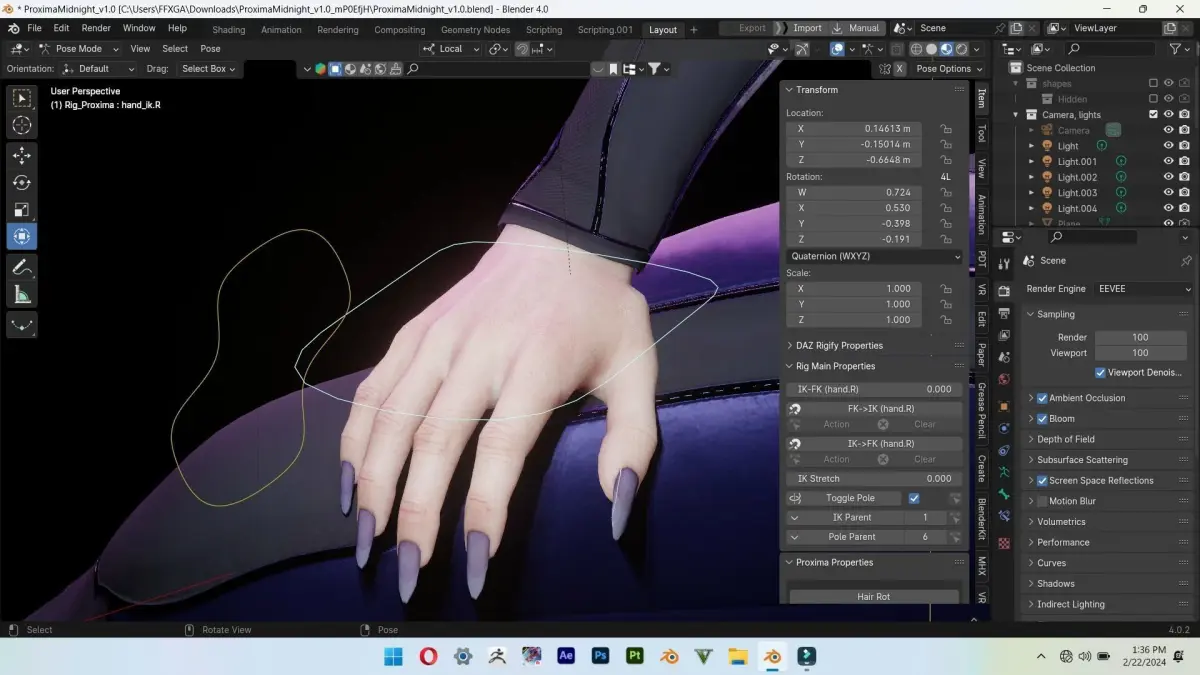Open the Render Engine dropdown

[1143, 289]
